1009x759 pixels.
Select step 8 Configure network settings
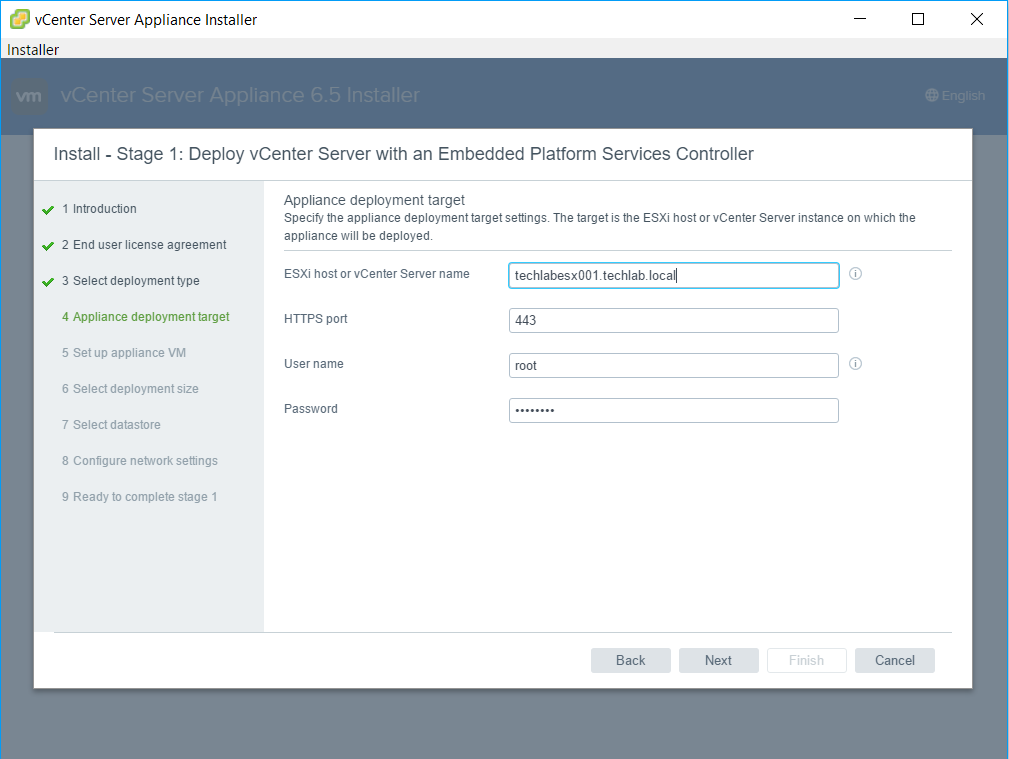[140, 461]
